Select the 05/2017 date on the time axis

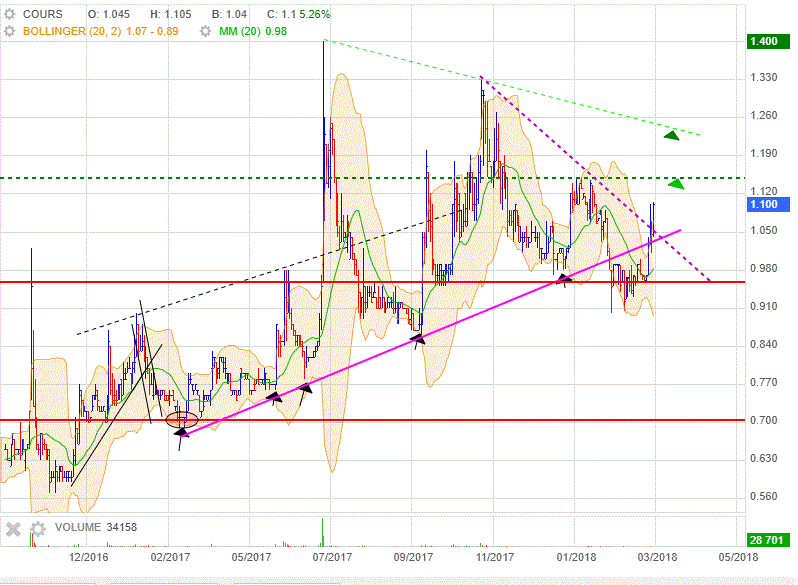pos(251,557)
